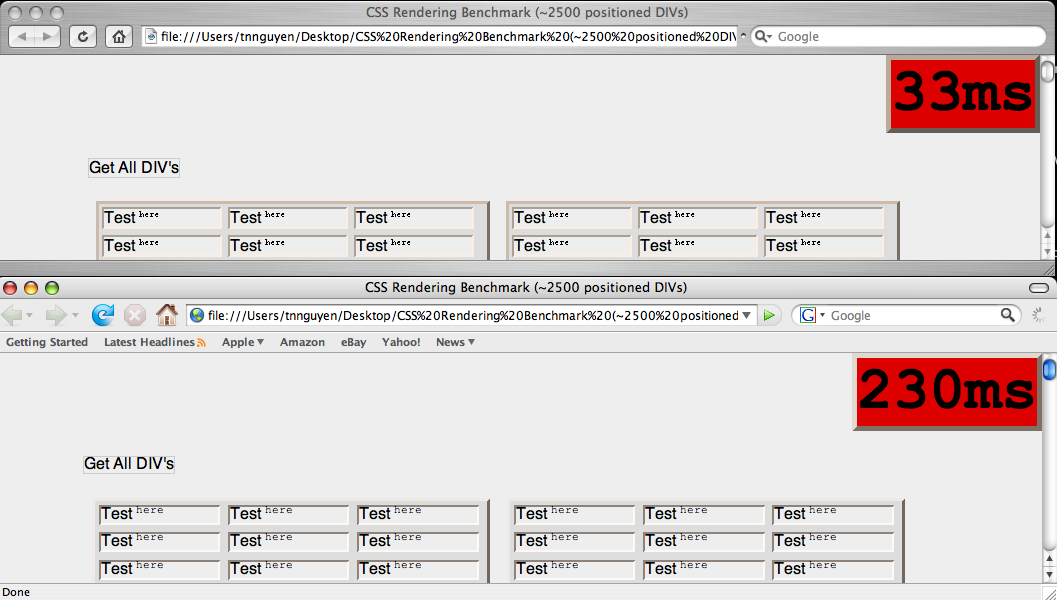The width and height of the screenshot is (1057, 600).
Task: Click the Firefox window title text
Action: 526,288
